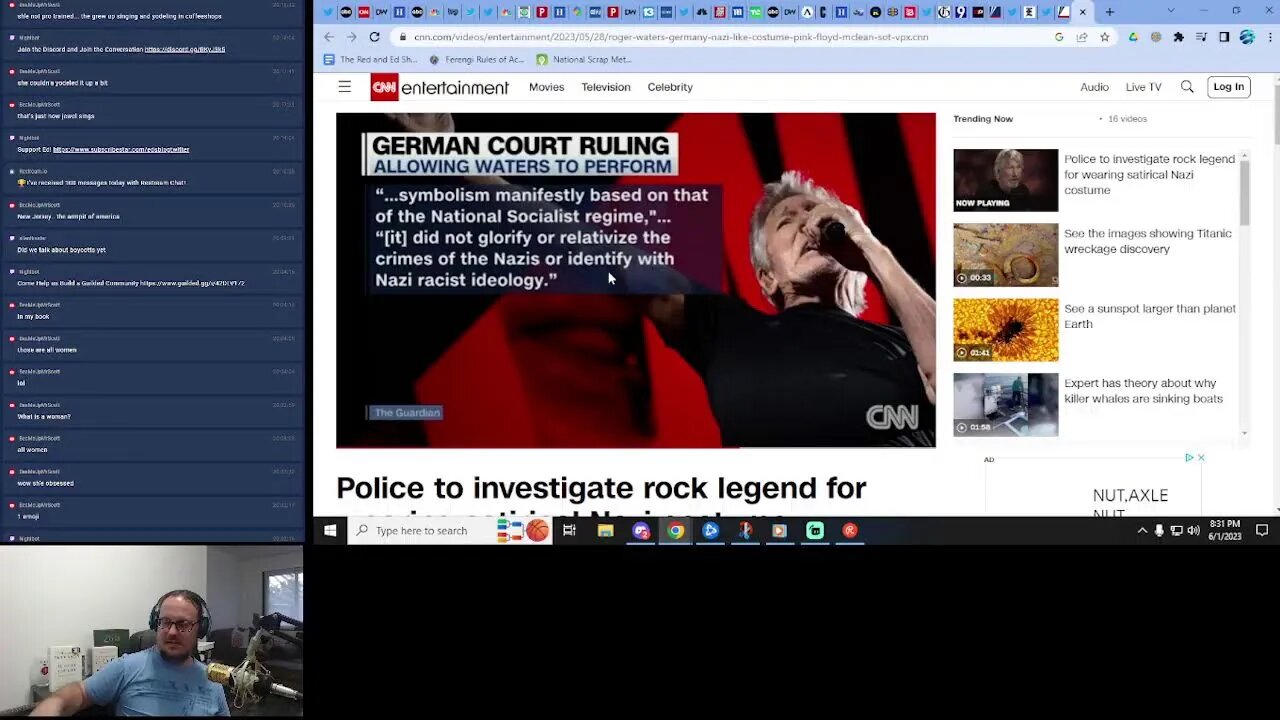Open the Chrome extensions puzzle icon
1280x720 pixels.
1178,37
